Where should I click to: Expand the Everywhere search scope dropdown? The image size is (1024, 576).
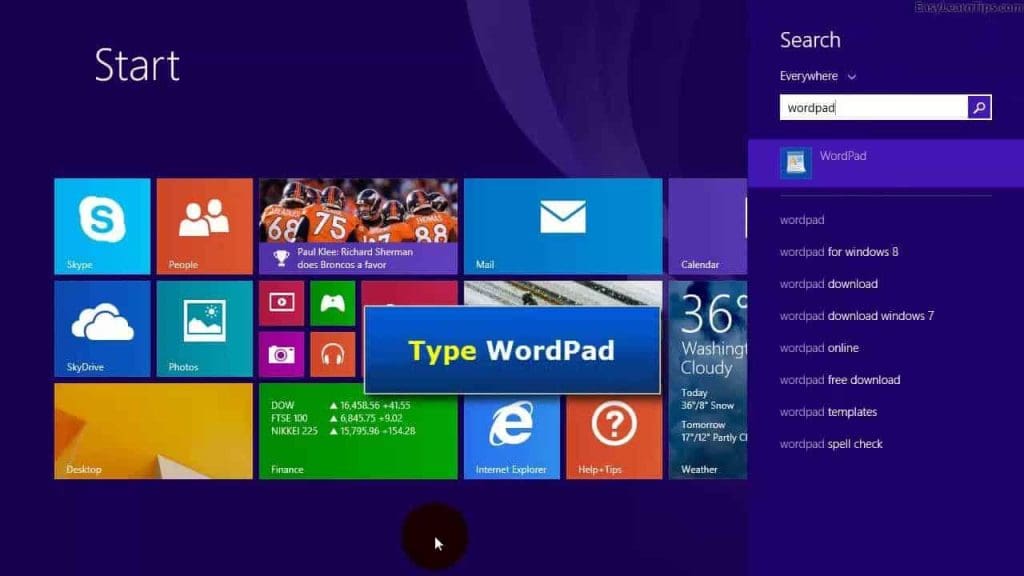[815, 76]
